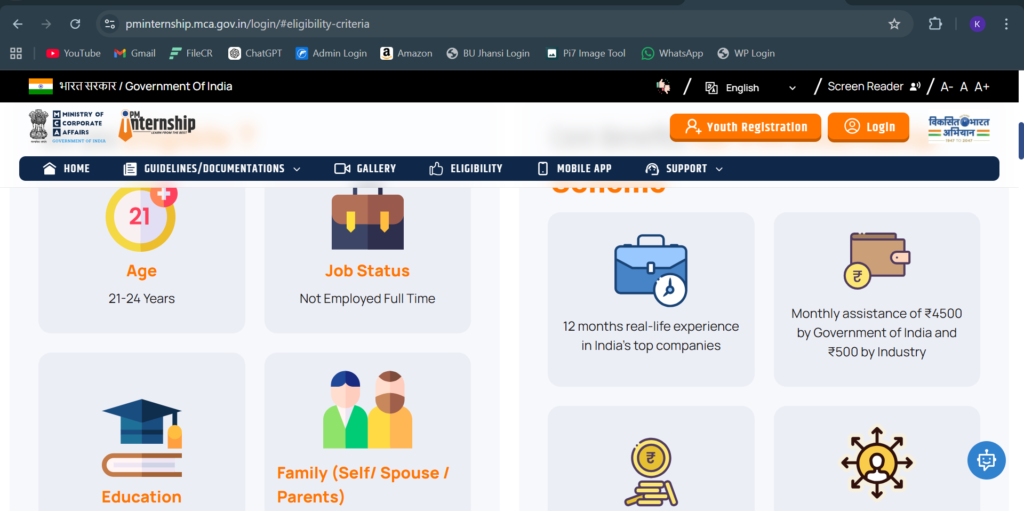1024x511 pixels.
Task: Go to the Gallery menu item
Action: tap(365, 169)
